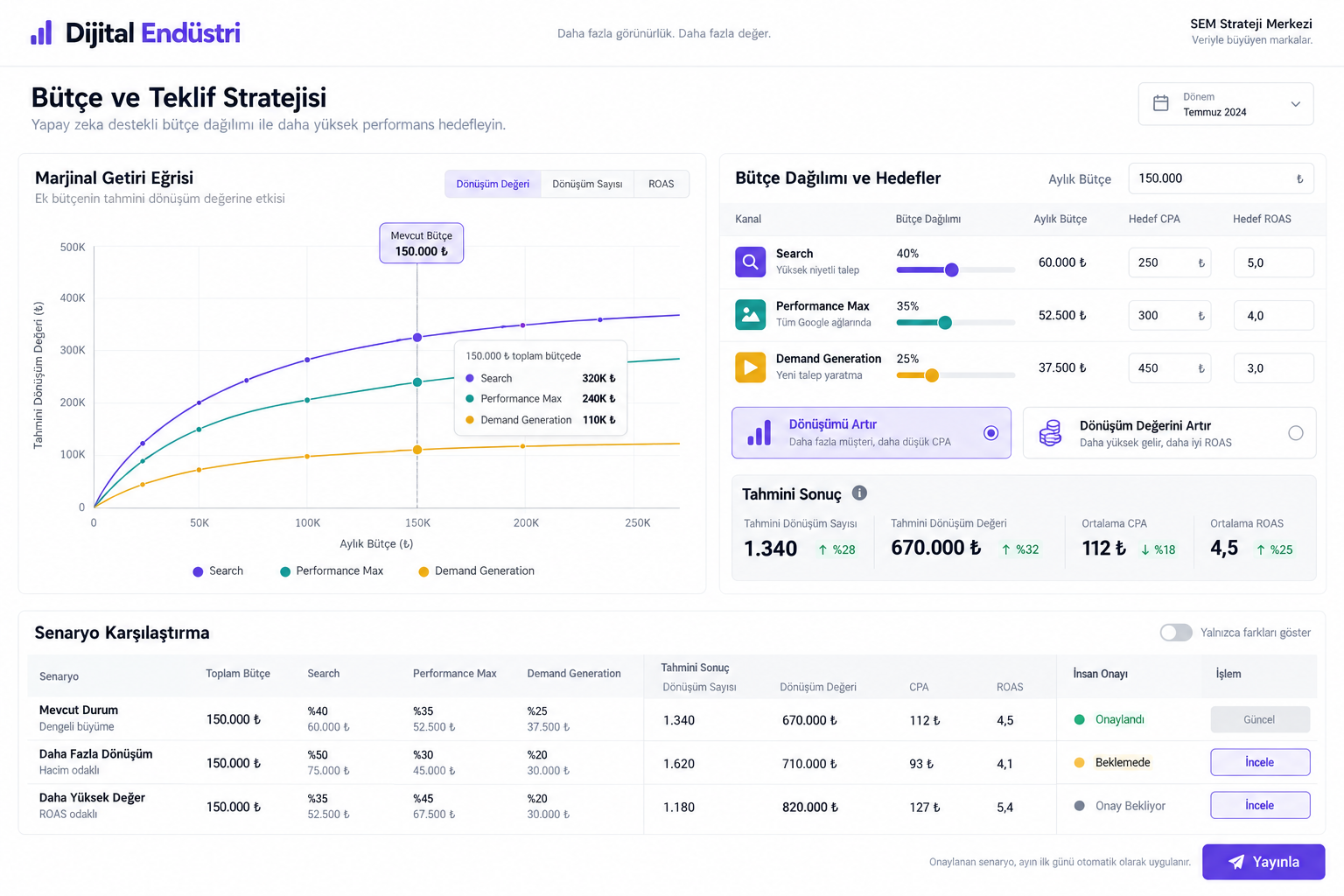Click the Yayınla button

[1263, 862]
